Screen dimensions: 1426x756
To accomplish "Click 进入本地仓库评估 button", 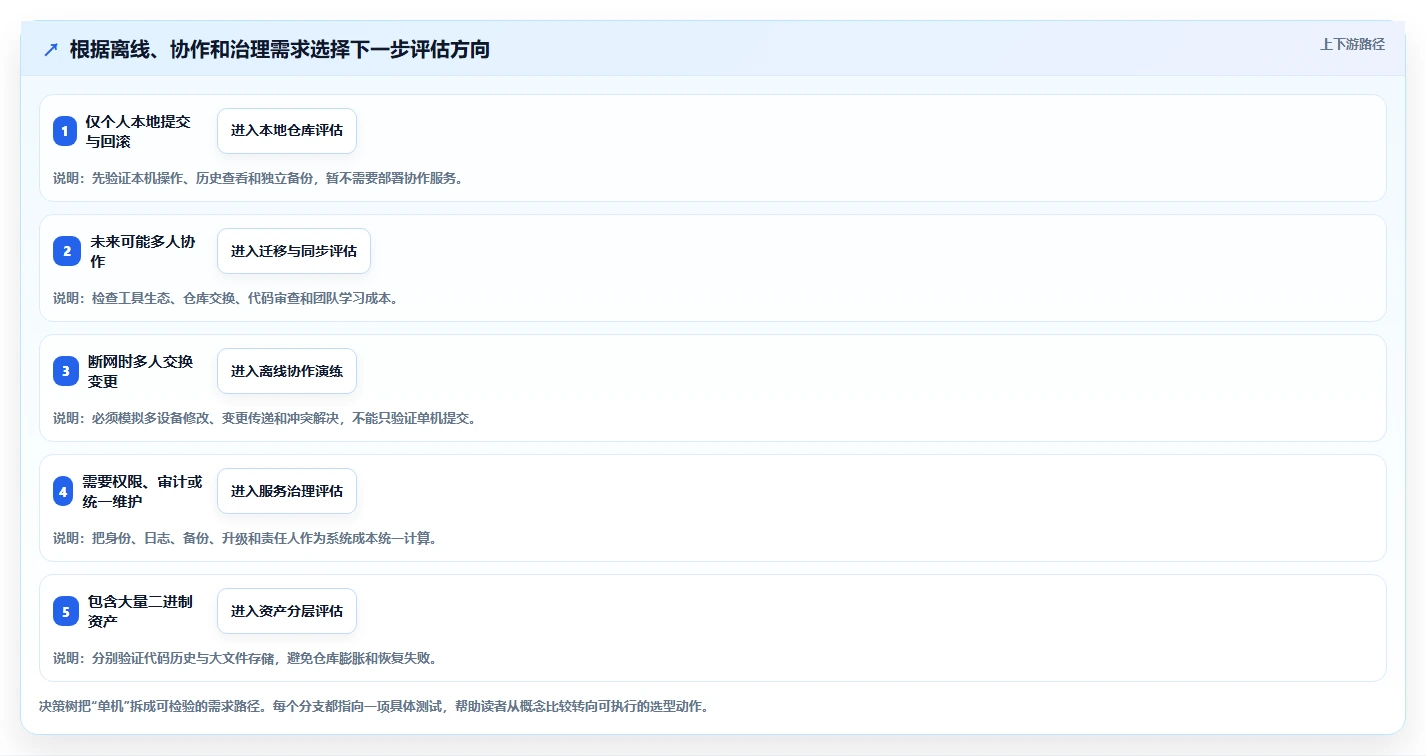I will pyautogui.click(x=287, y=131).
